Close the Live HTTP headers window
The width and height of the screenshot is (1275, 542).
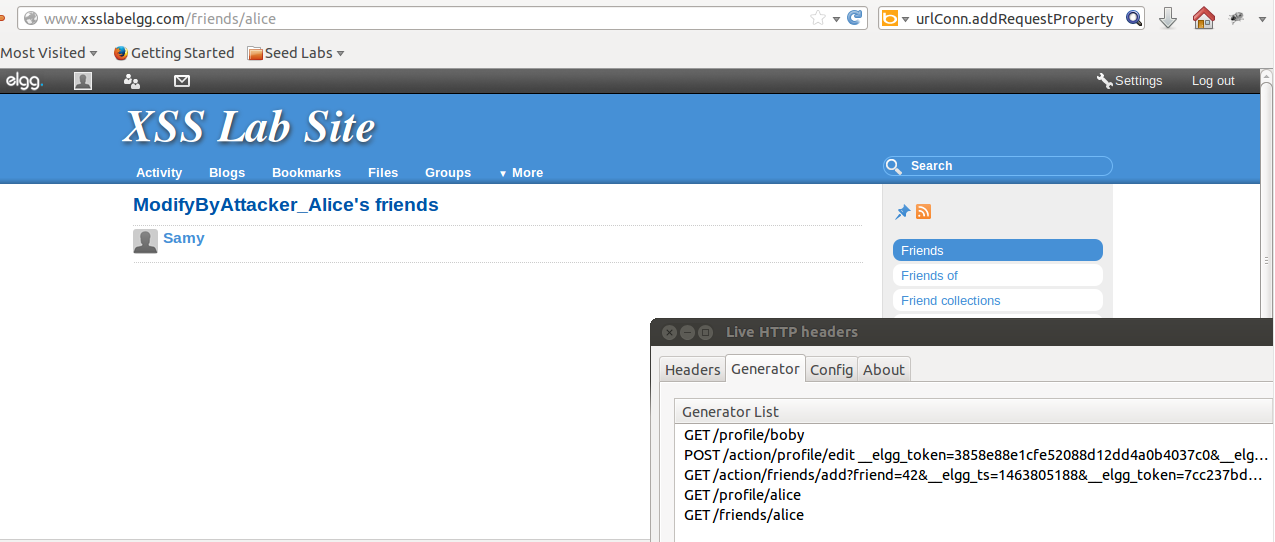click(670, 332)
